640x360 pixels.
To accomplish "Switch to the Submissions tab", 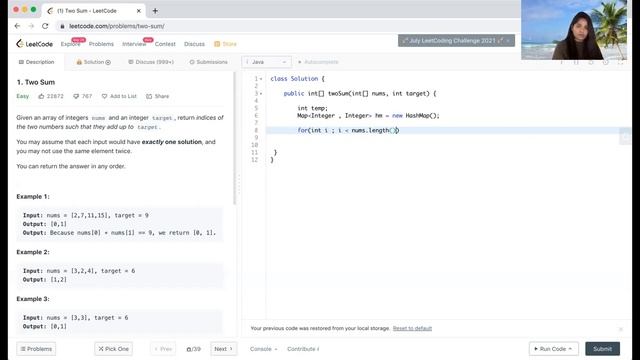I will click(209, 62).
